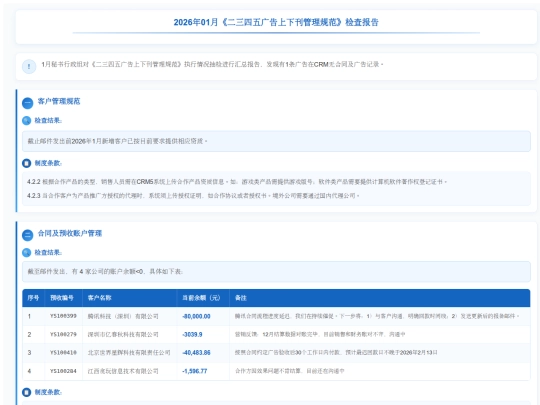Click prepayment number YS100410
Viewport: 540px width, 405px height.
point(63,353)
